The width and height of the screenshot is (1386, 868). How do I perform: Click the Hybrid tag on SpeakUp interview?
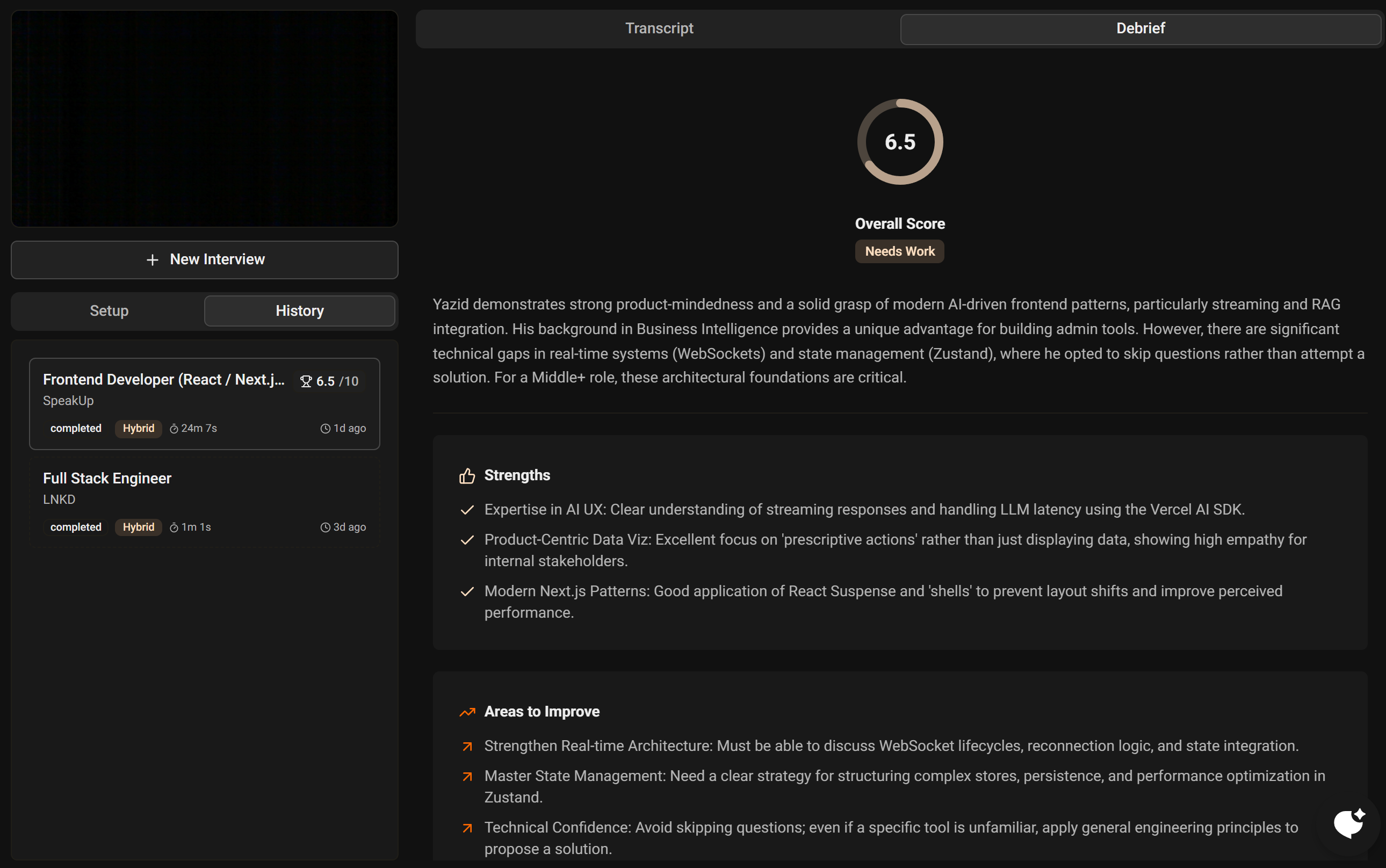[x=138, y=428]
